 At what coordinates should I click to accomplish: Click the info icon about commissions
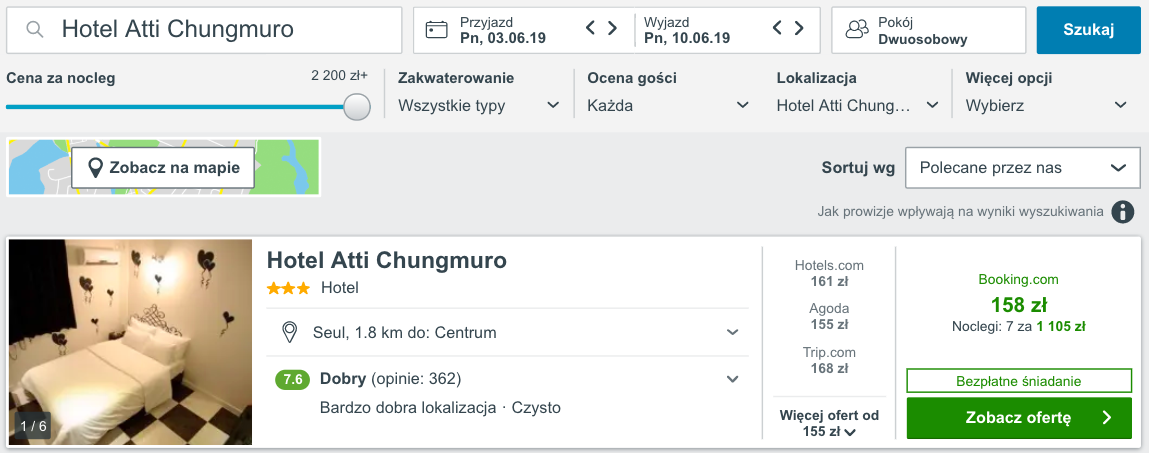pos(1123,212)
